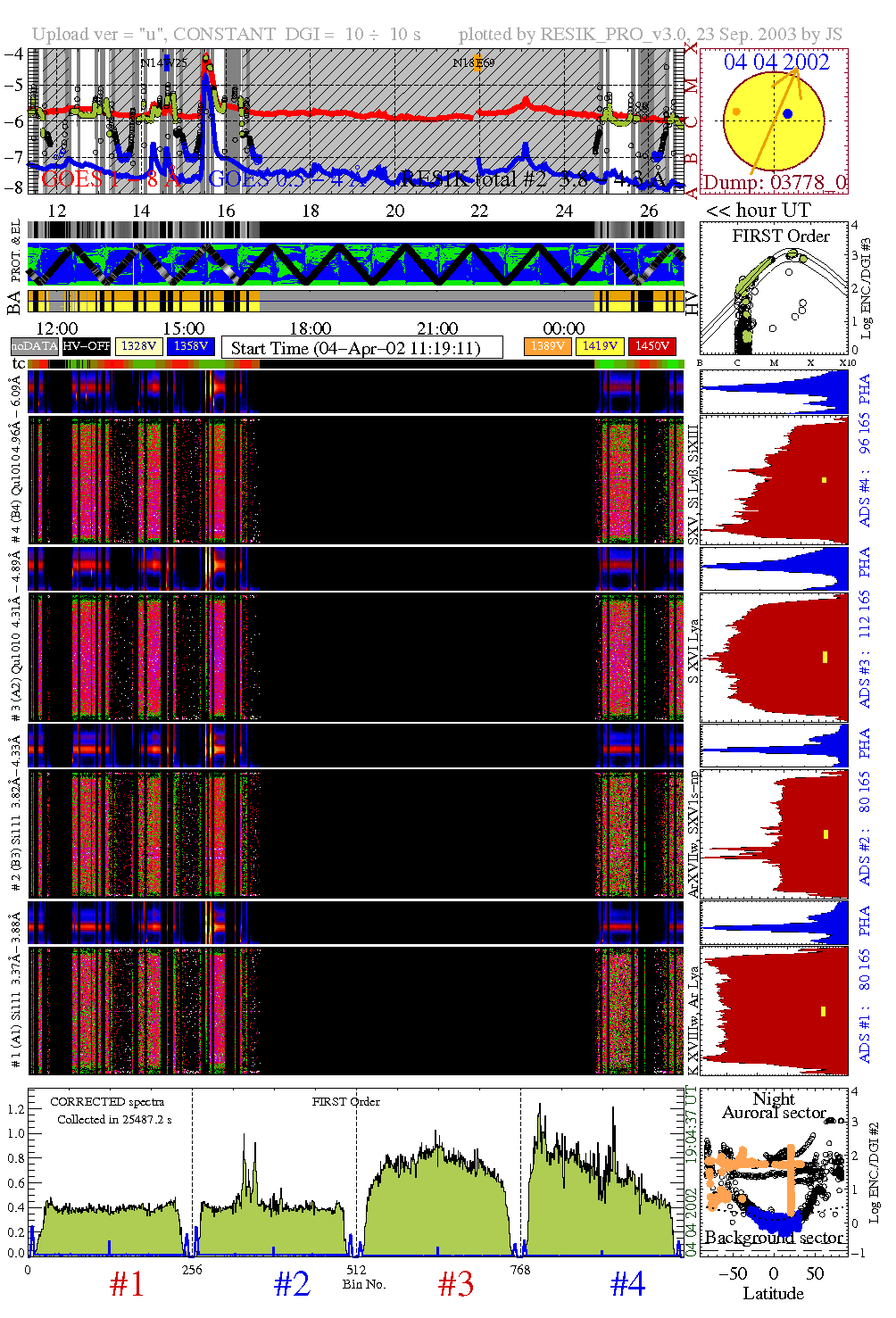896x1318 pixels.
Task: Click the Start Time text box
Action: click(361, 348)
